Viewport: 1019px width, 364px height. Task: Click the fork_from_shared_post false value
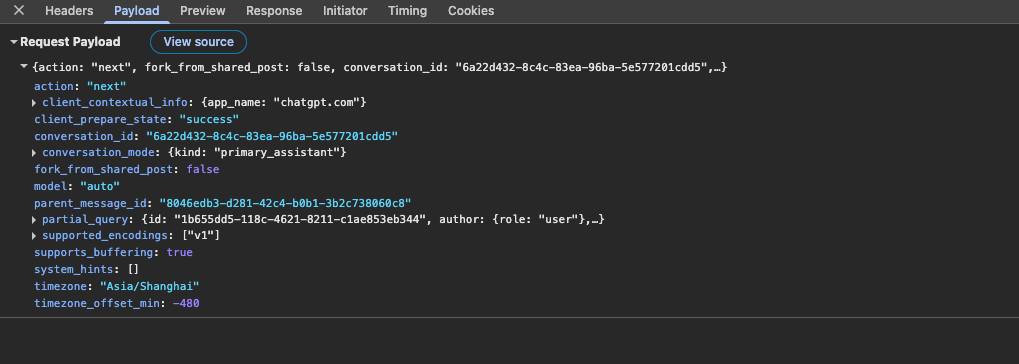click(203, 169)
